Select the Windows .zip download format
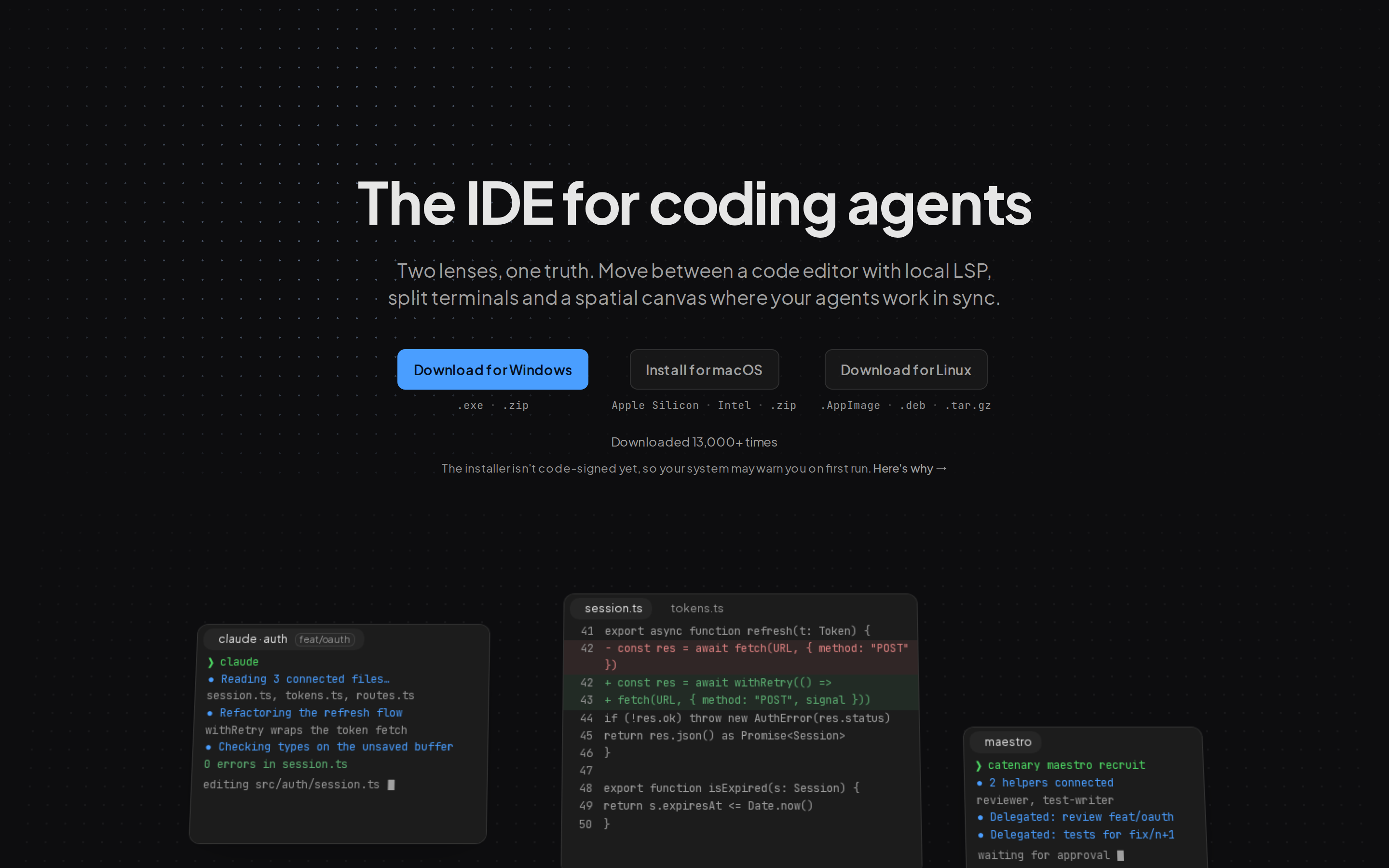The image size is (1389, 868). tap(516, 405)
